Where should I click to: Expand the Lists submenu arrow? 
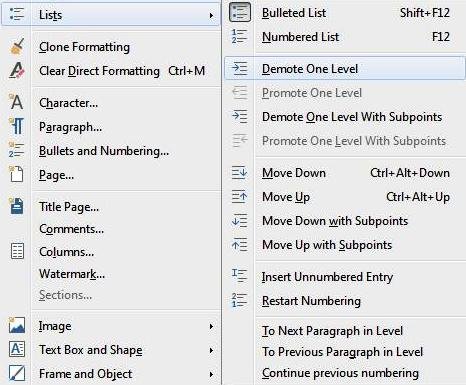(x=211, y=15)
